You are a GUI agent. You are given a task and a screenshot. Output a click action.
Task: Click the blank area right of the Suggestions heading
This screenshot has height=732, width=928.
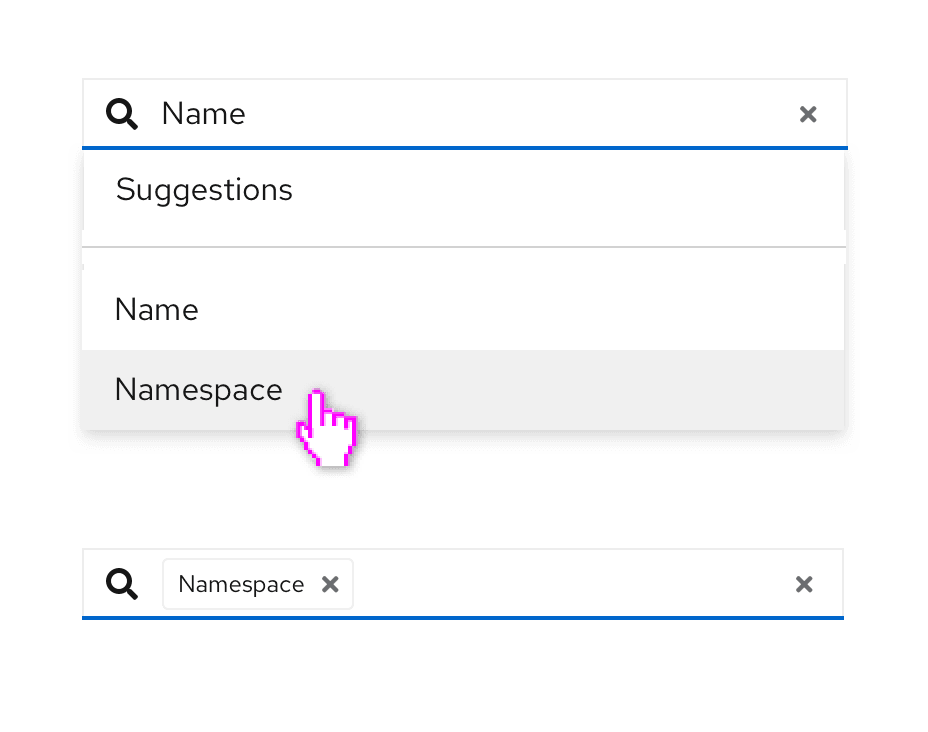click(x=600, y=190)
